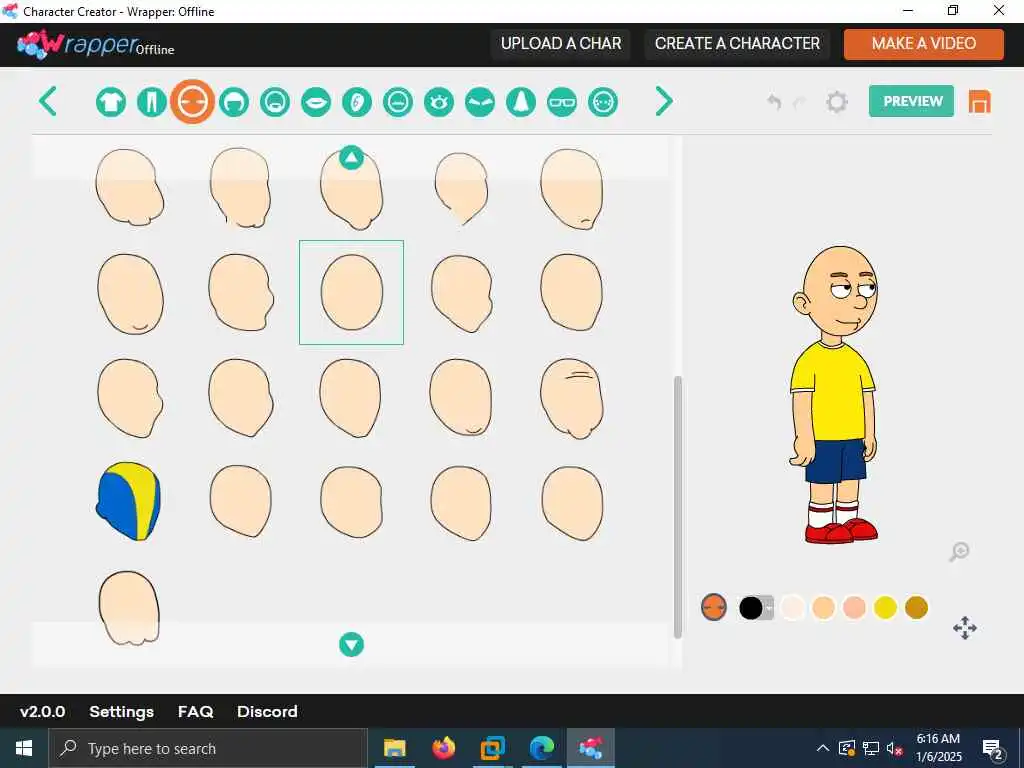Pick the head with forehead wrinkle lines
Image resolution: width=1024 pixels, height=768 pixels.
[x=571, y=398]
